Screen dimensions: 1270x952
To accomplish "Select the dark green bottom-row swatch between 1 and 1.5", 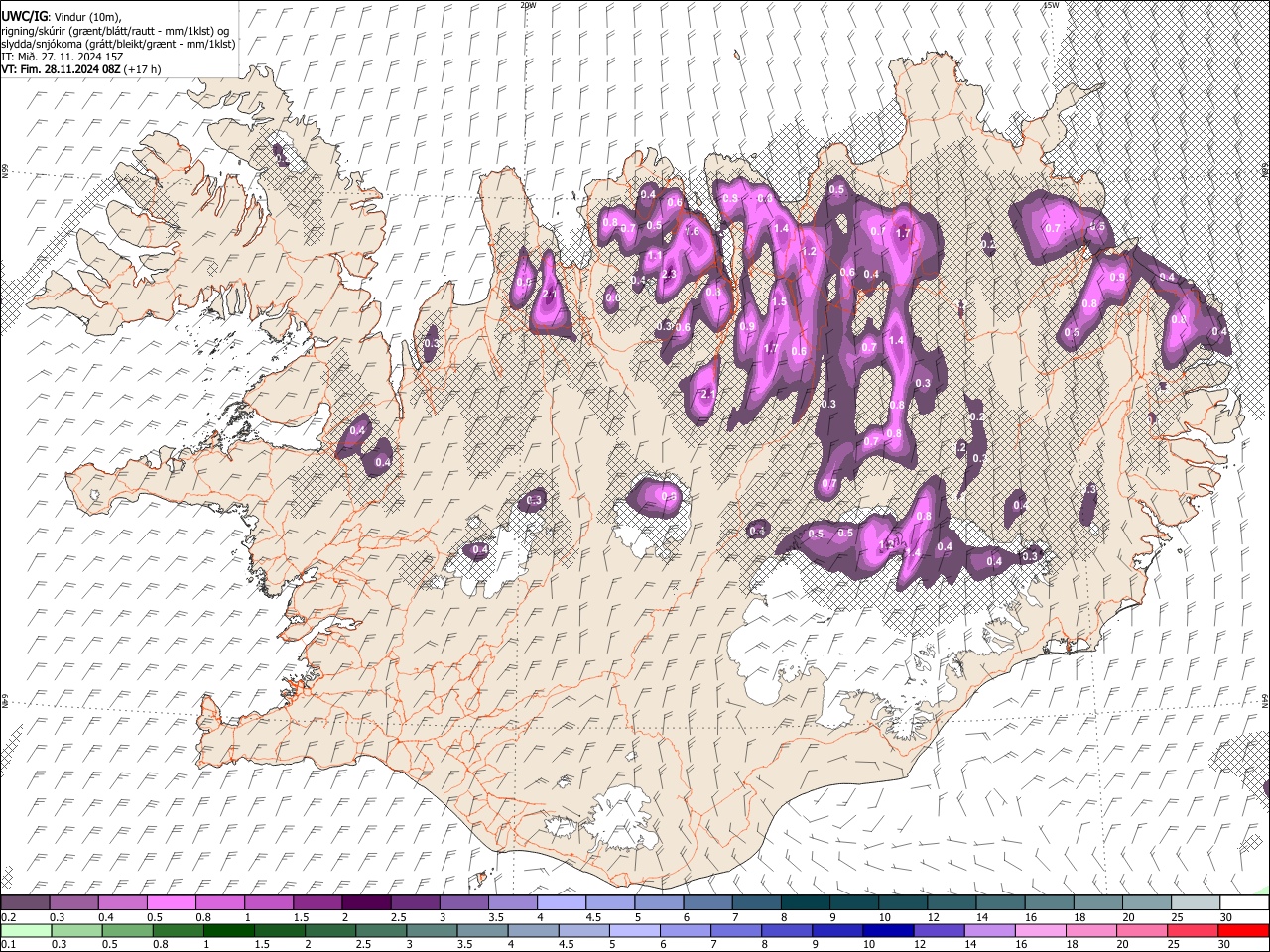I will click(228, 930).
